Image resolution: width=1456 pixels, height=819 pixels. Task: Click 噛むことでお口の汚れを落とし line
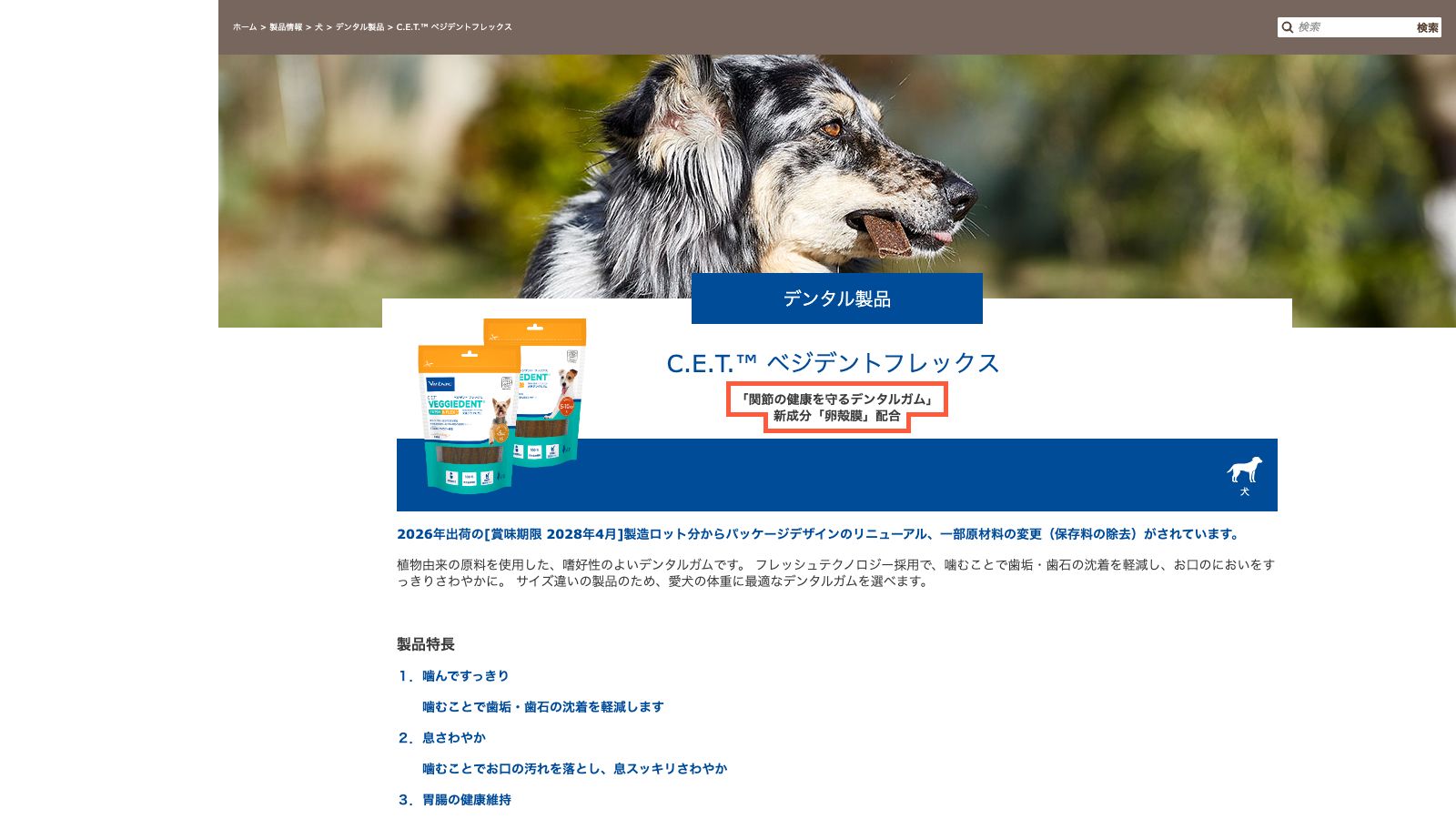pos(574,769)
